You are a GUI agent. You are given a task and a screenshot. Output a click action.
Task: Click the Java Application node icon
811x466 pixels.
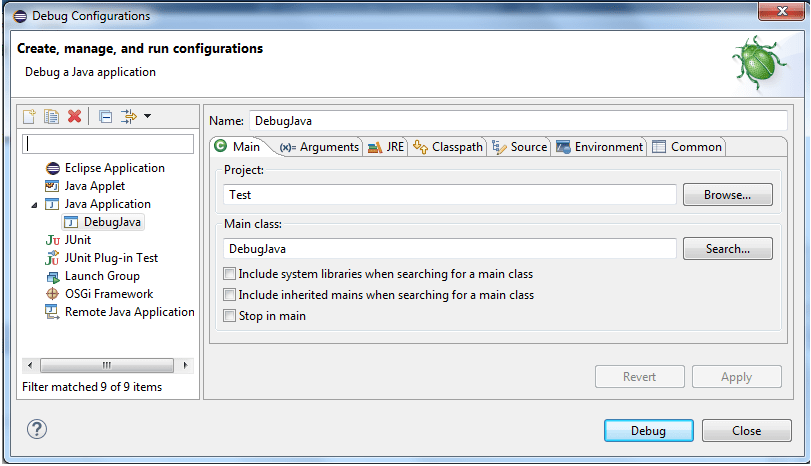pos(52,204)
